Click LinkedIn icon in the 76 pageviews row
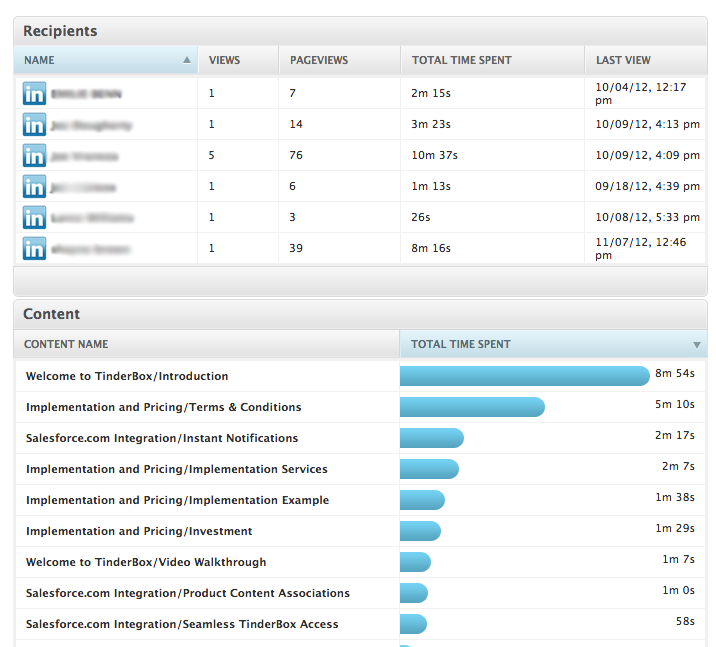 34,156
